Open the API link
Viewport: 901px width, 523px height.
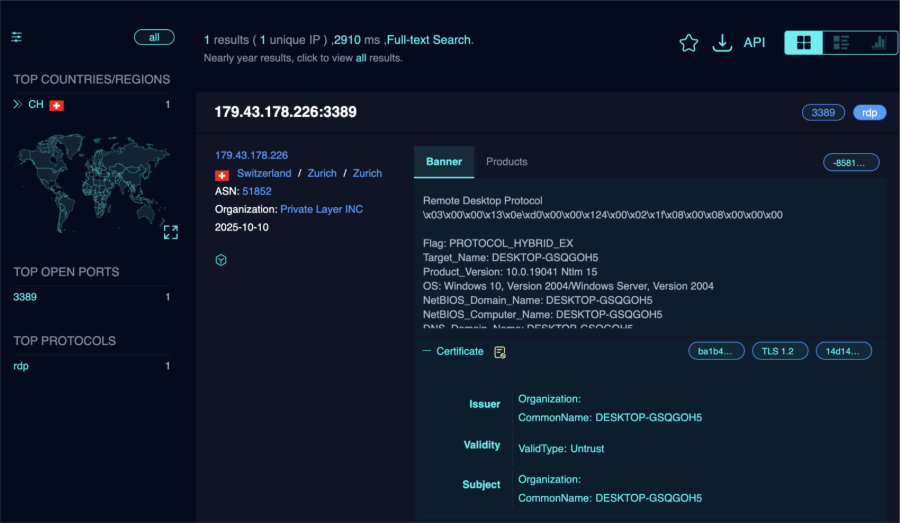coord(754,43)
